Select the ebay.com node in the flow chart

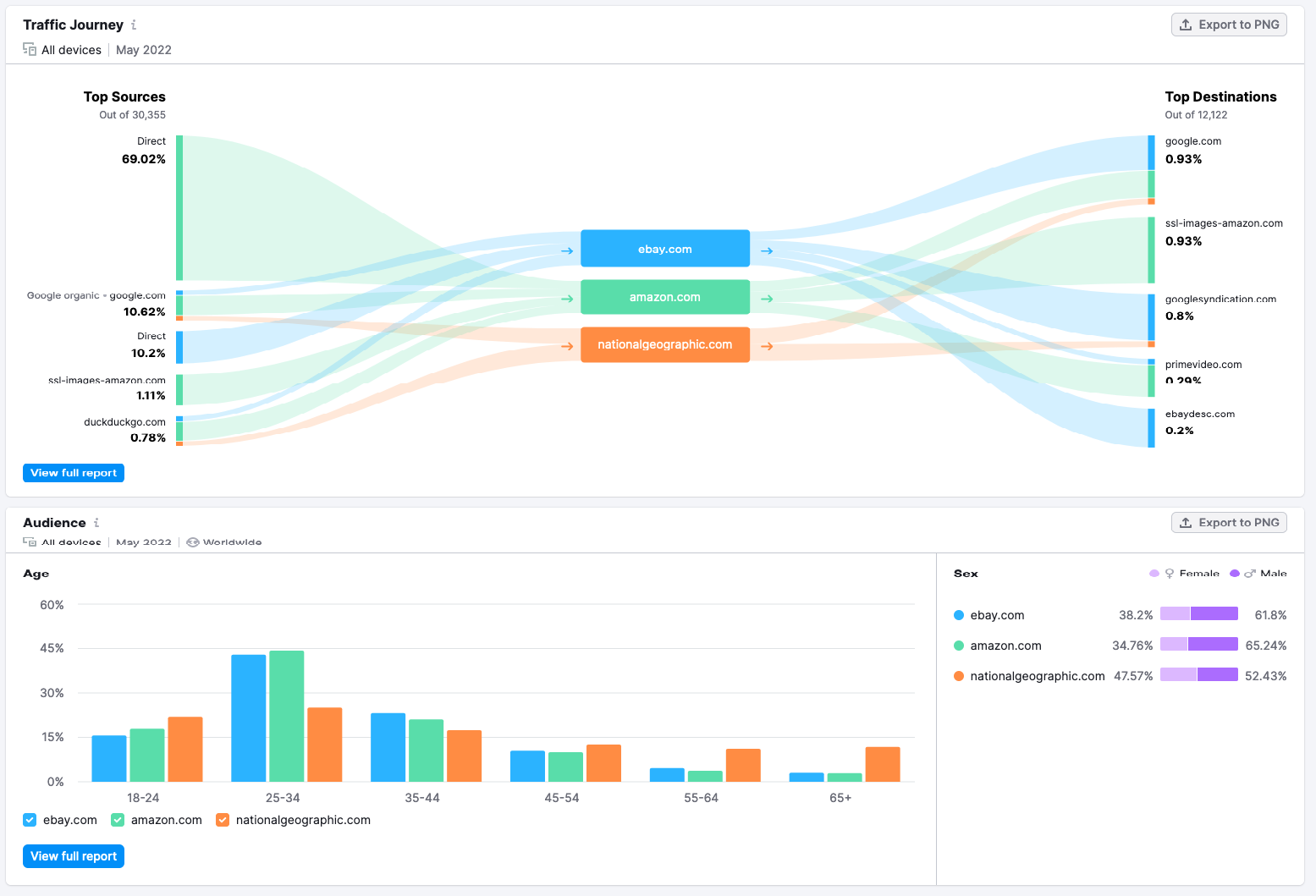pyautogui.click(x=665, y=249)
